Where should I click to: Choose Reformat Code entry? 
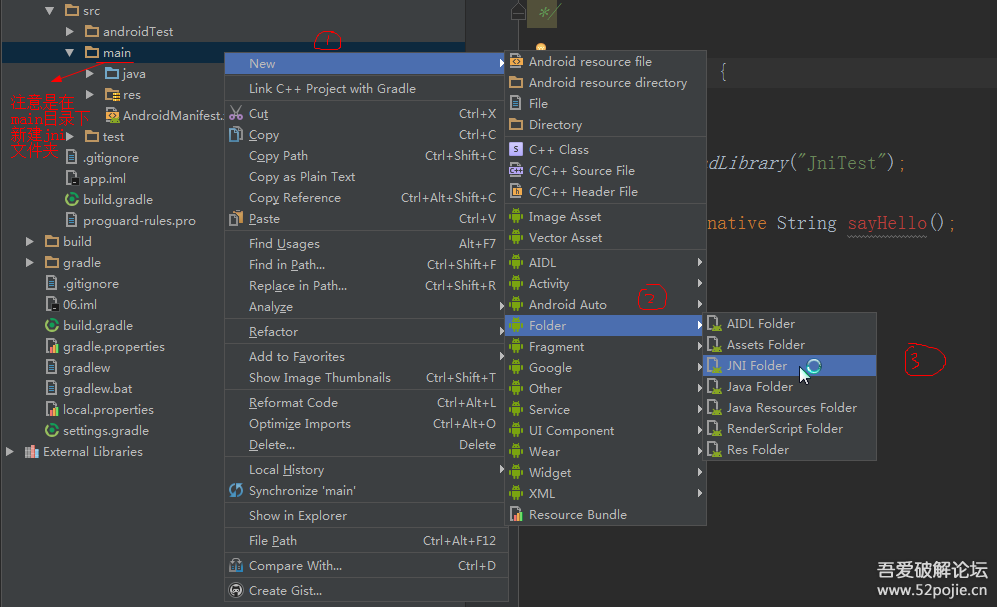tap(366, 402)
